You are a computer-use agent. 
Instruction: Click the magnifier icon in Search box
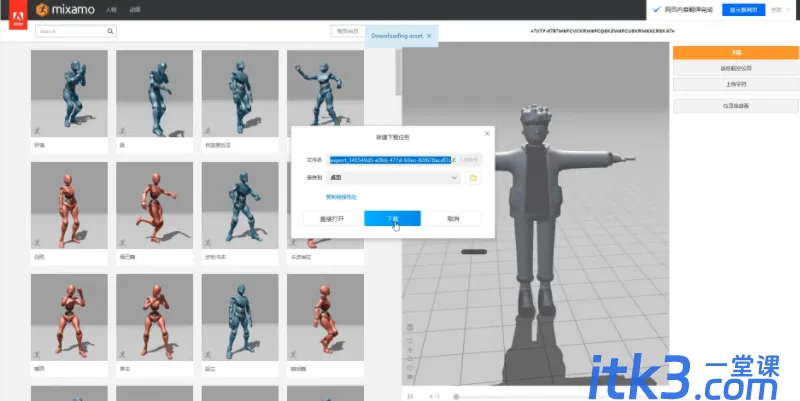click(x=110, y=31)
